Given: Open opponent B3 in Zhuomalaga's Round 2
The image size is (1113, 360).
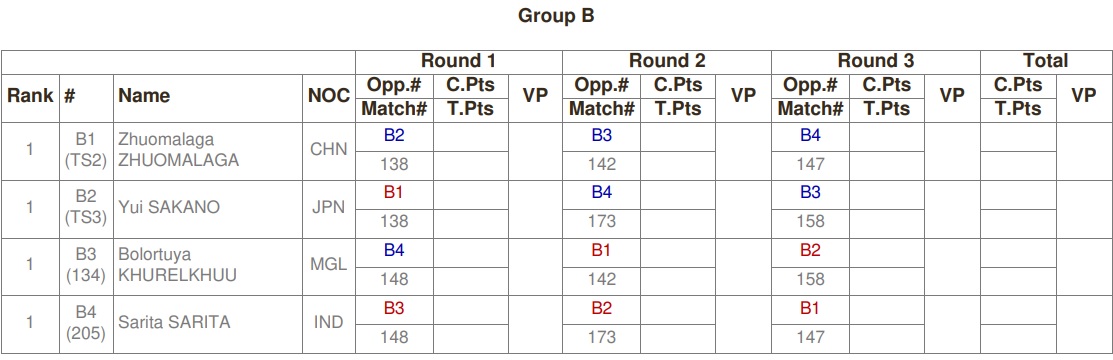Looking at the screenshot, I should [x=601, y=136].
